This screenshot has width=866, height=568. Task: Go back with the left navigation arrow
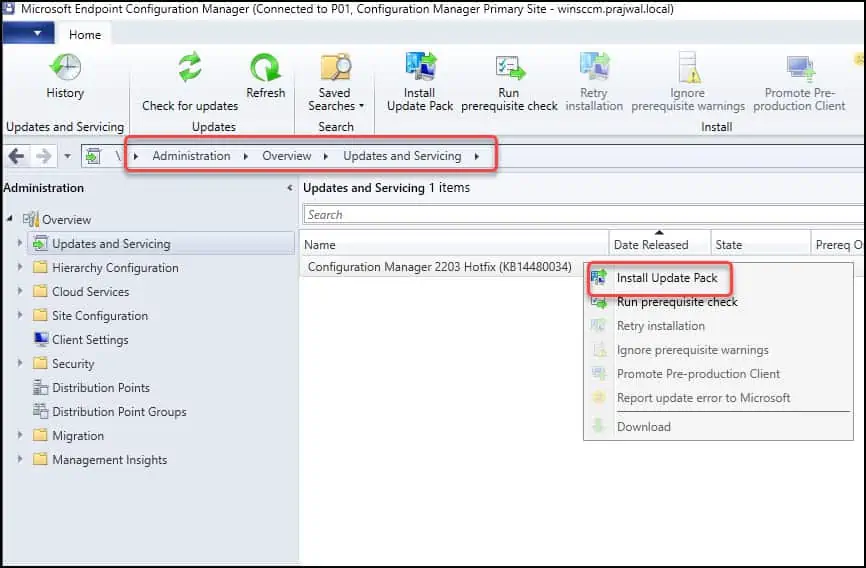point(16,156)
